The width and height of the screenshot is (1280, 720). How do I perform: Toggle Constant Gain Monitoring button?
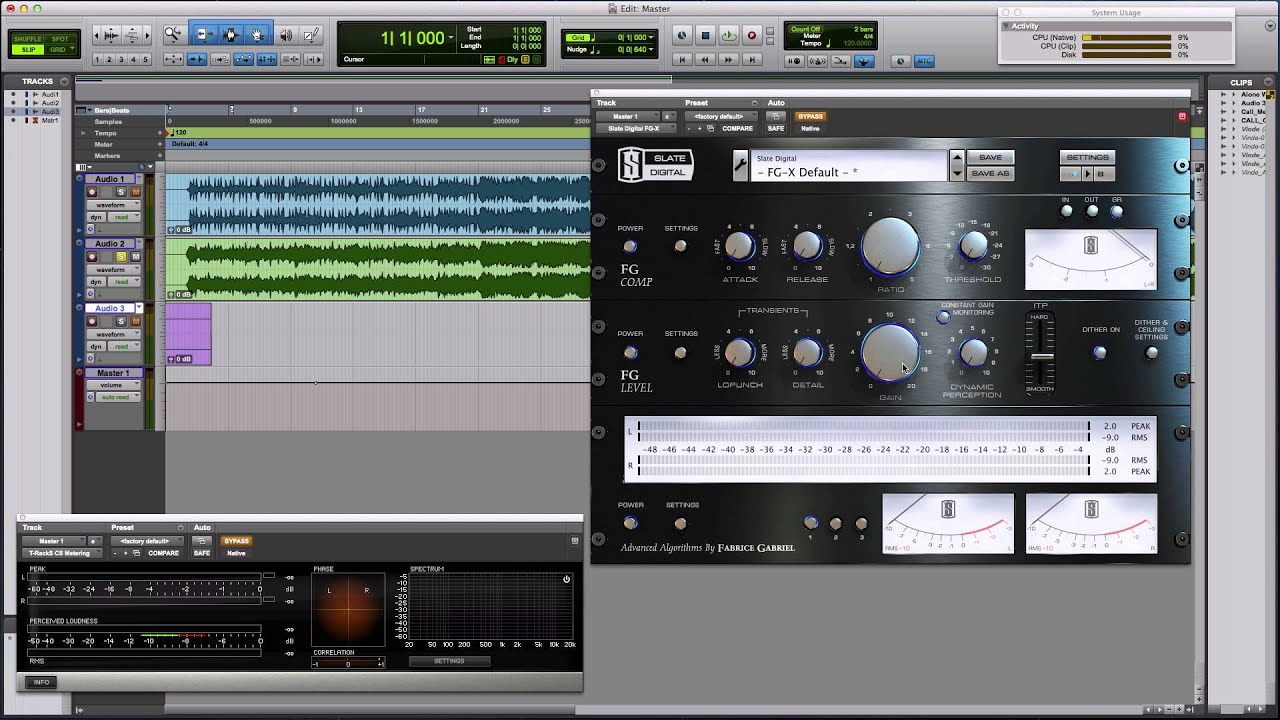tap(942, 317)
